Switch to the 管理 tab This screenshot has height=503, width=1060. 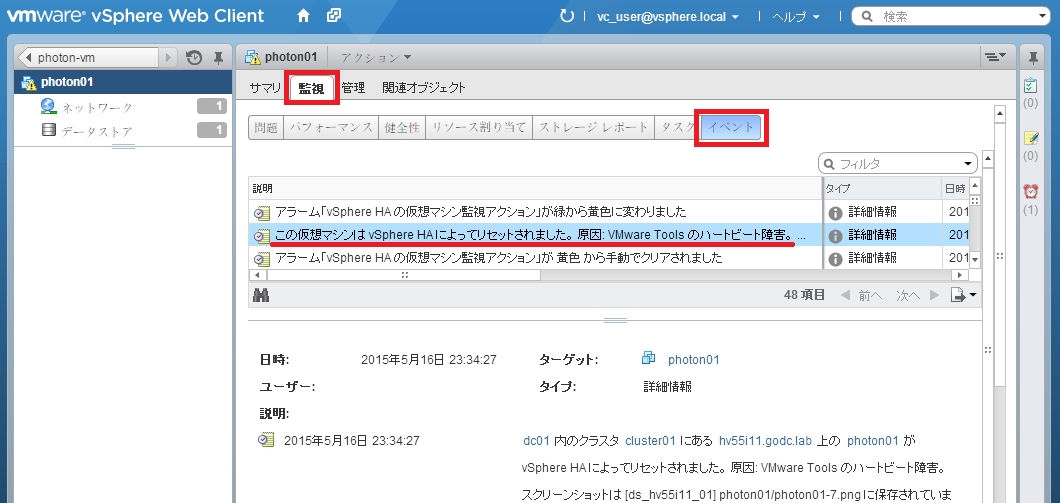[x=353, y=87]
